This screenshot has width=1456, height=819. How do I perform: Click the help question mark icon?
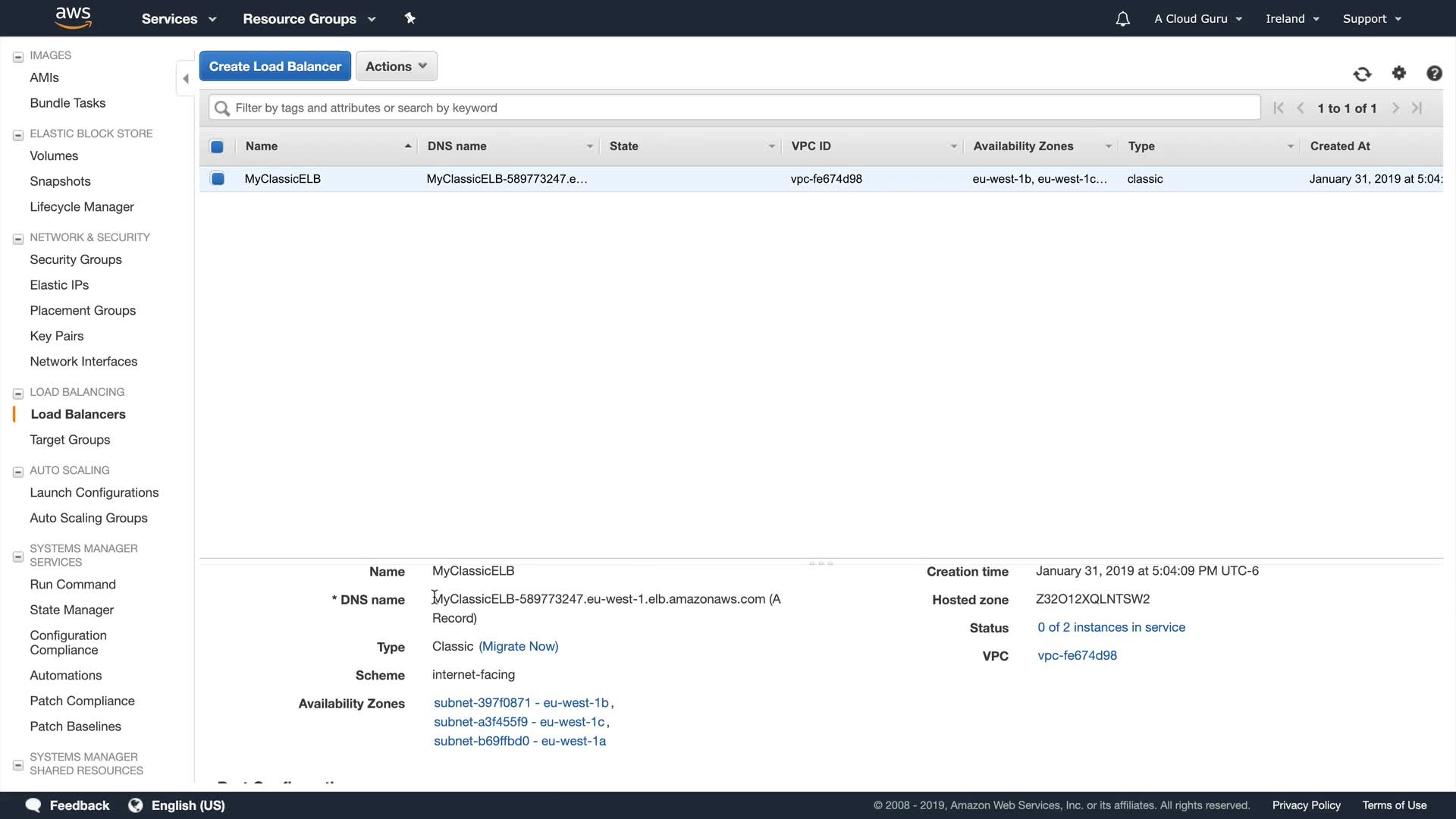pos(1433,73)
